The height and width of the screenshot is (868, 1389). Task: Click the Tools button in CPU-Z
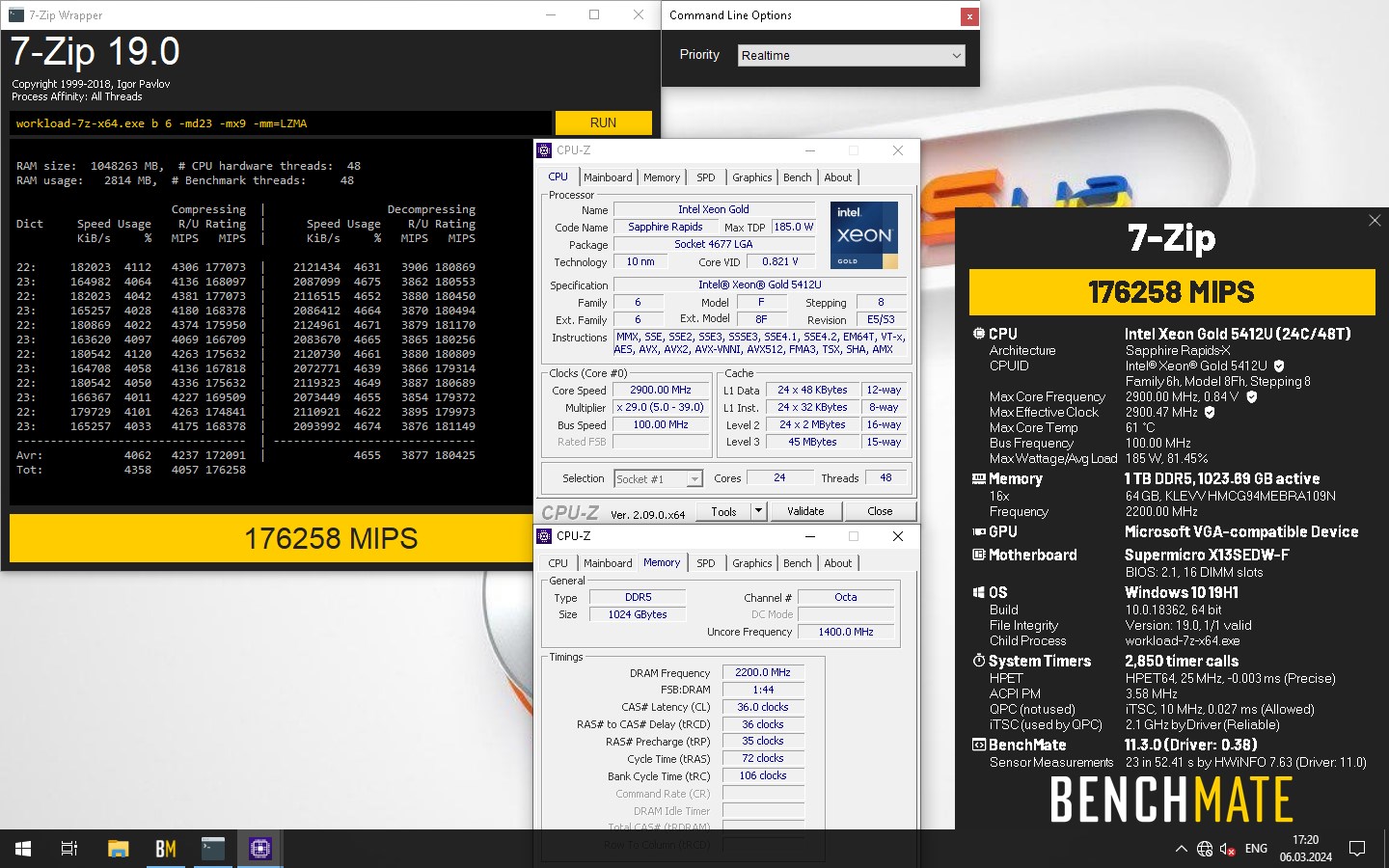[x=723, y=512]
